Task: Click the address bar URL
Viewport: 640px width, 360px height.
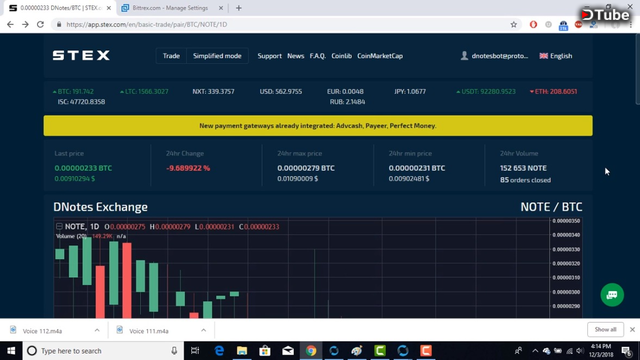Action: pyautogui.click(x=147, y=24)
